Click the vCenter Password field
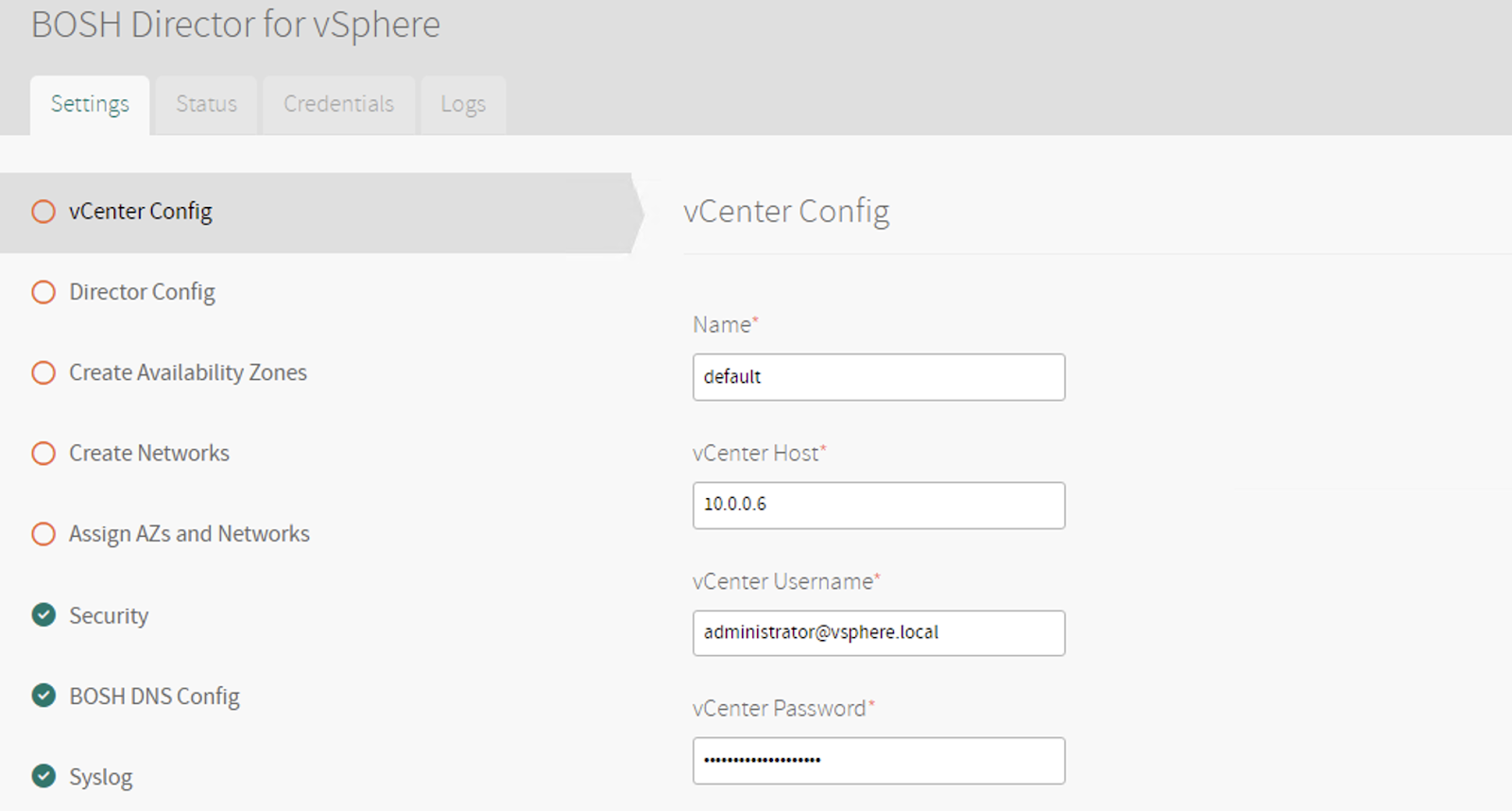1512x811 pixels. click(x=879, y=761)
